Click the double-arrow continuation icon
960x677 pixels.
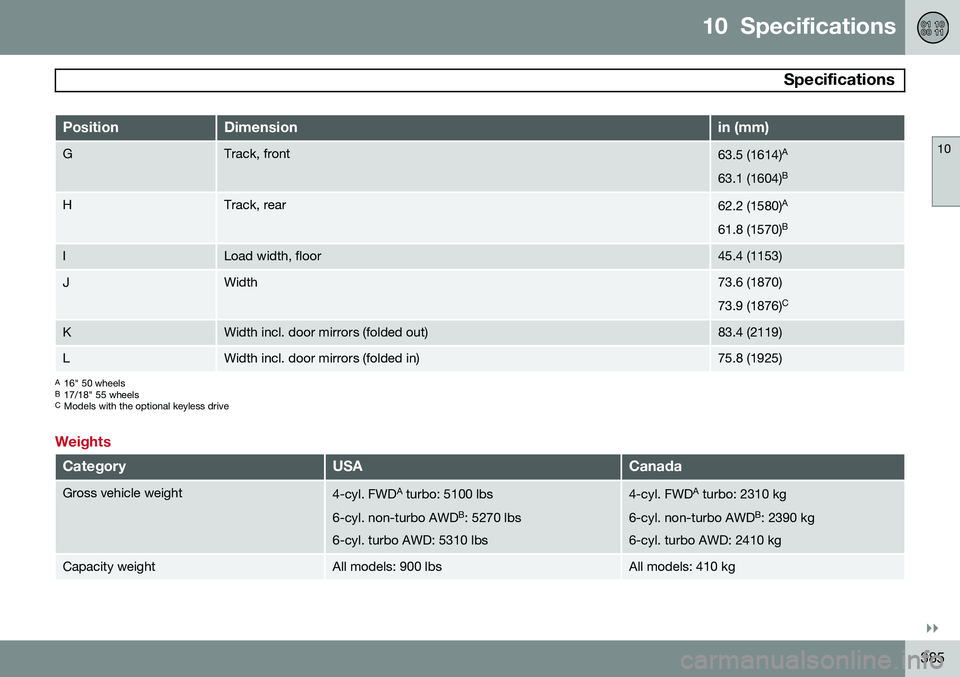point(932,628)
